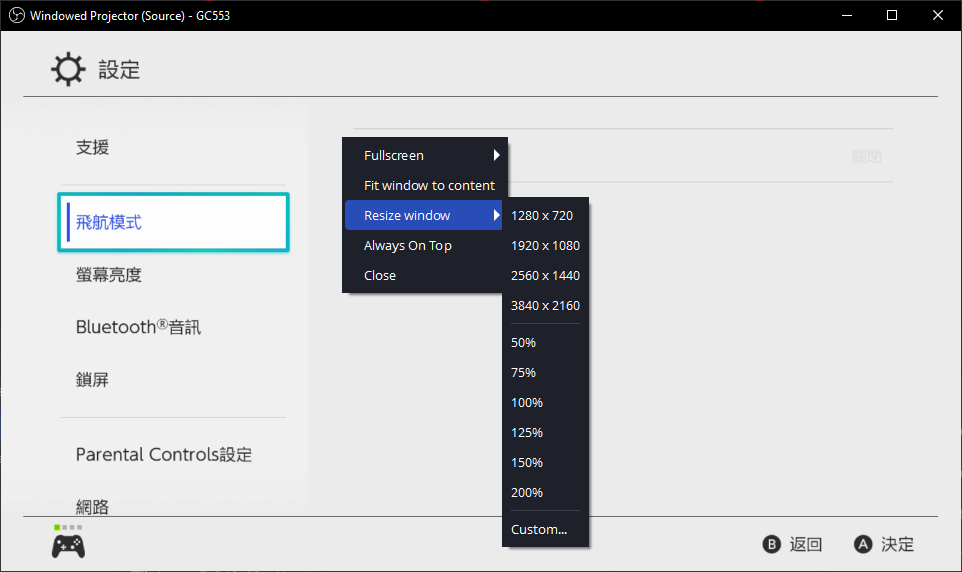Open the Custom... size option

click(545, 529)
